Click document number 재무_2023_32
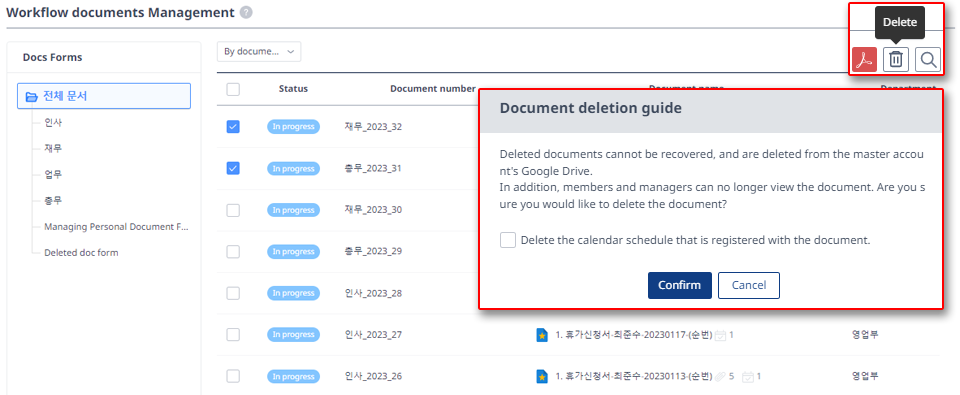This screenshot has height=395, width=960. 373,127
